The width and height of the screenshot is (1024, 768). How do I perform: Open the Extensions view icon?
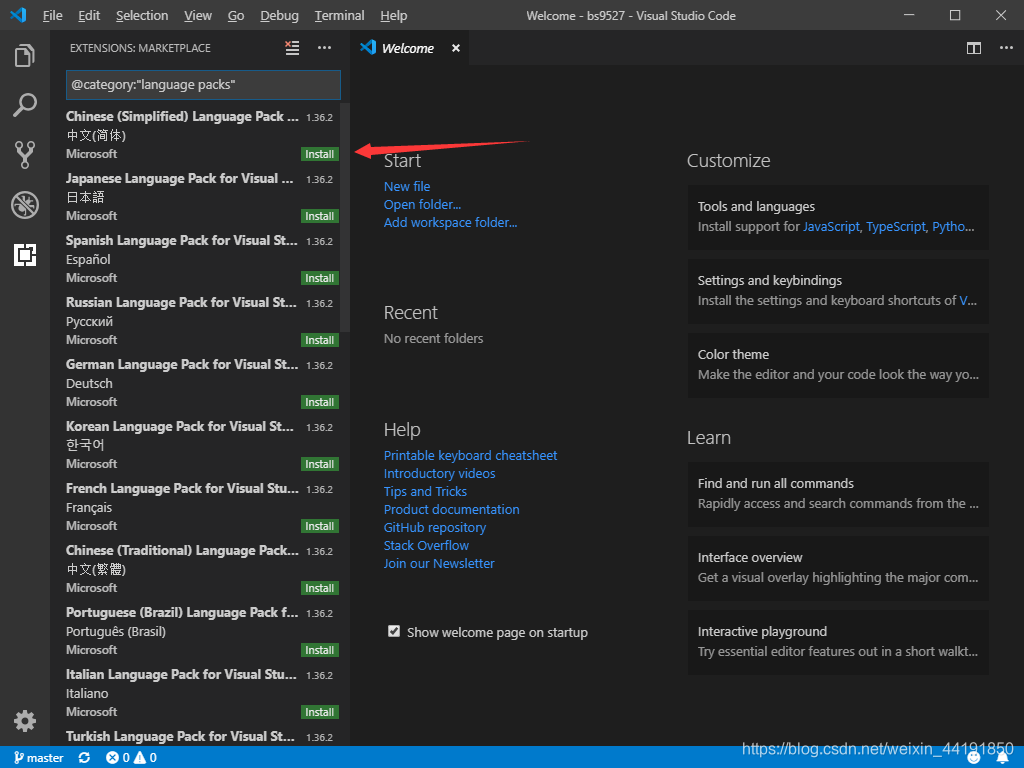(x=25, y=255)
